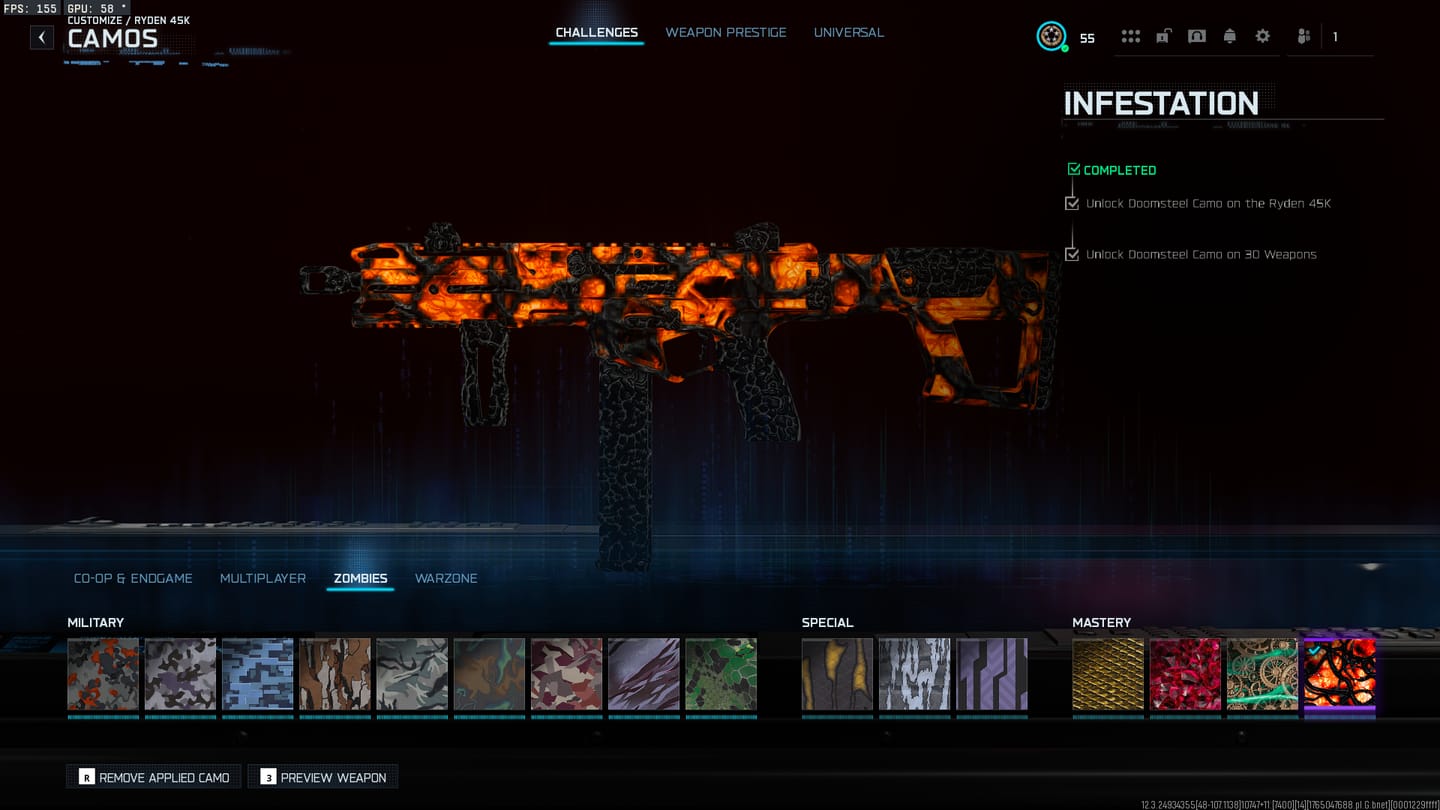Click the party count number 1

tap(1335, 38)
